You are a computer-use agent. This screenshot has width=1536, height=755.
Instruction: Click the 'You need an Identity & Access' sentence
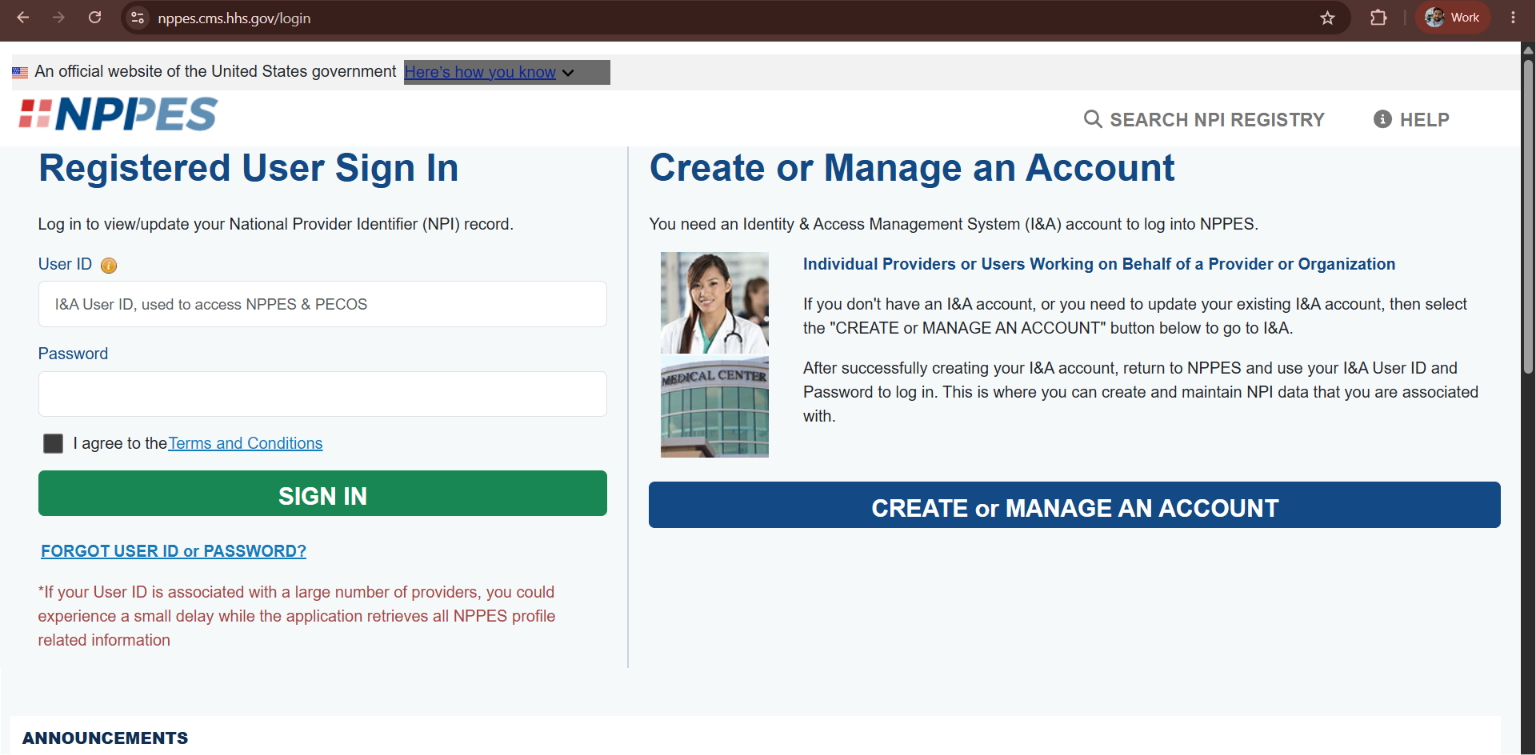[x=954, y=224]
